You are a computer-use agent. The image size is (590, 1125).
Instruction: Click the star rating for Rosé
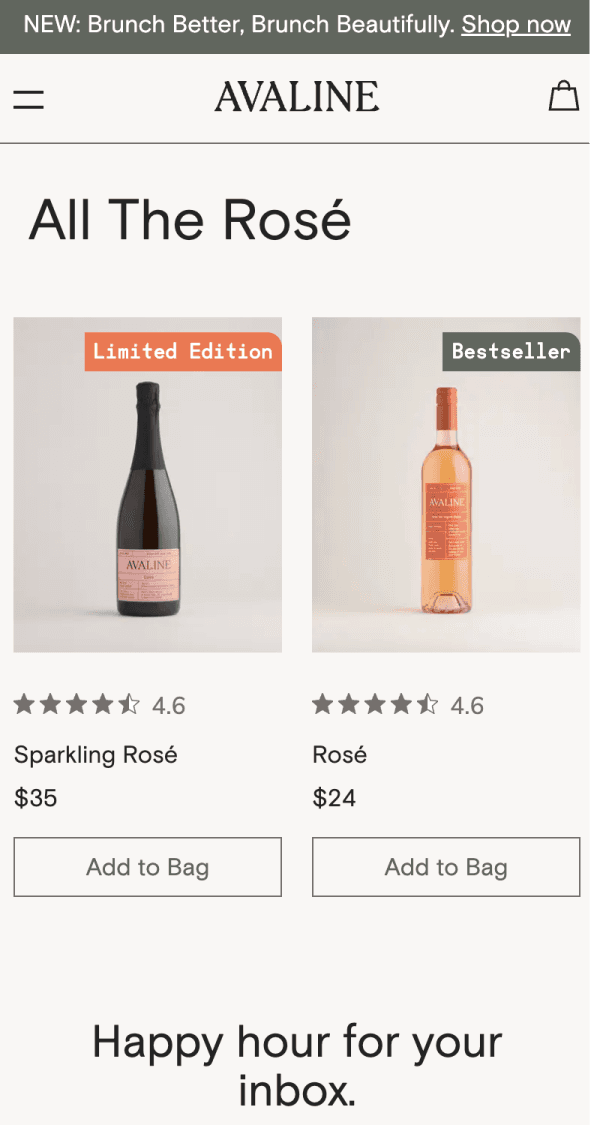[374, 705]
